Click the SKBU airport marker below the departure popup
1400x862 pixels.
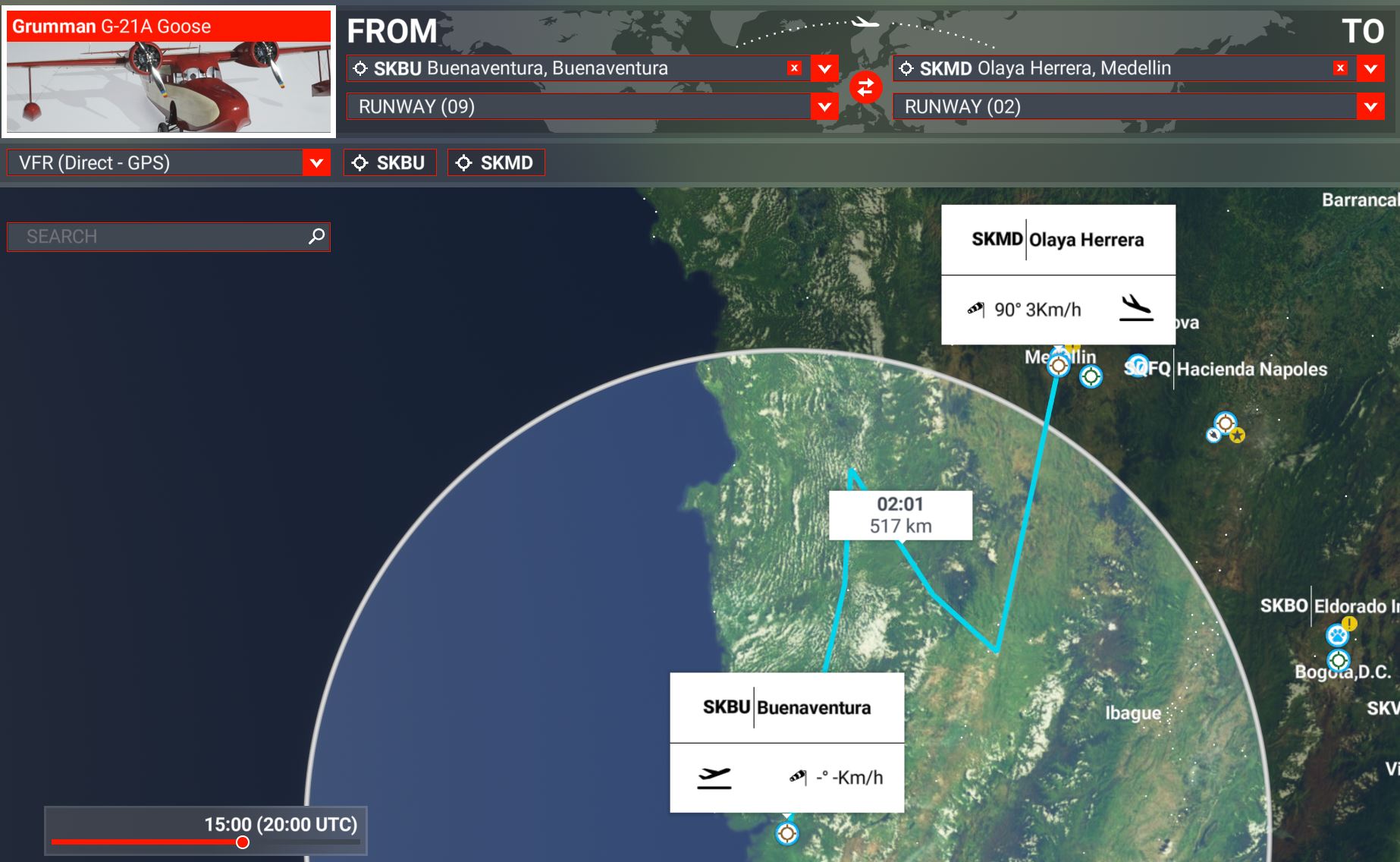point(787,833)
